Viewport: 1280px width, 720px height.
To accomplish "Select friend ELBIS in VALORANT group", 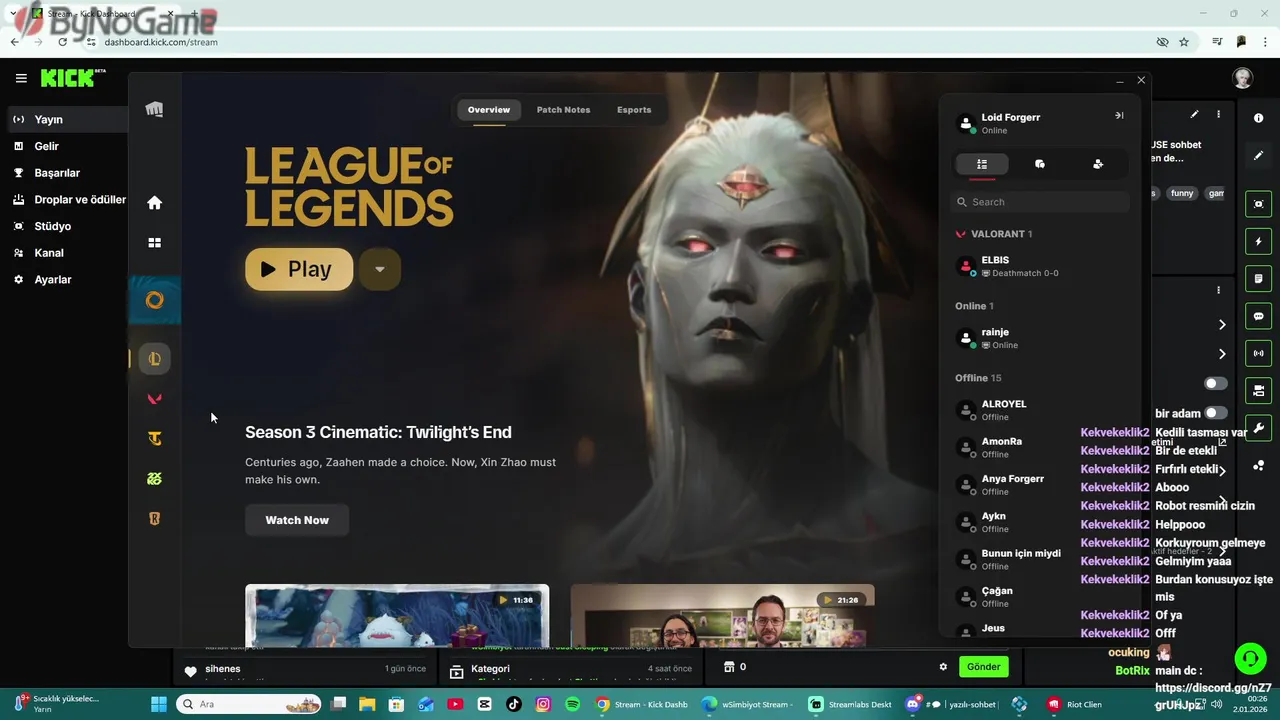I will [1040, 266].
